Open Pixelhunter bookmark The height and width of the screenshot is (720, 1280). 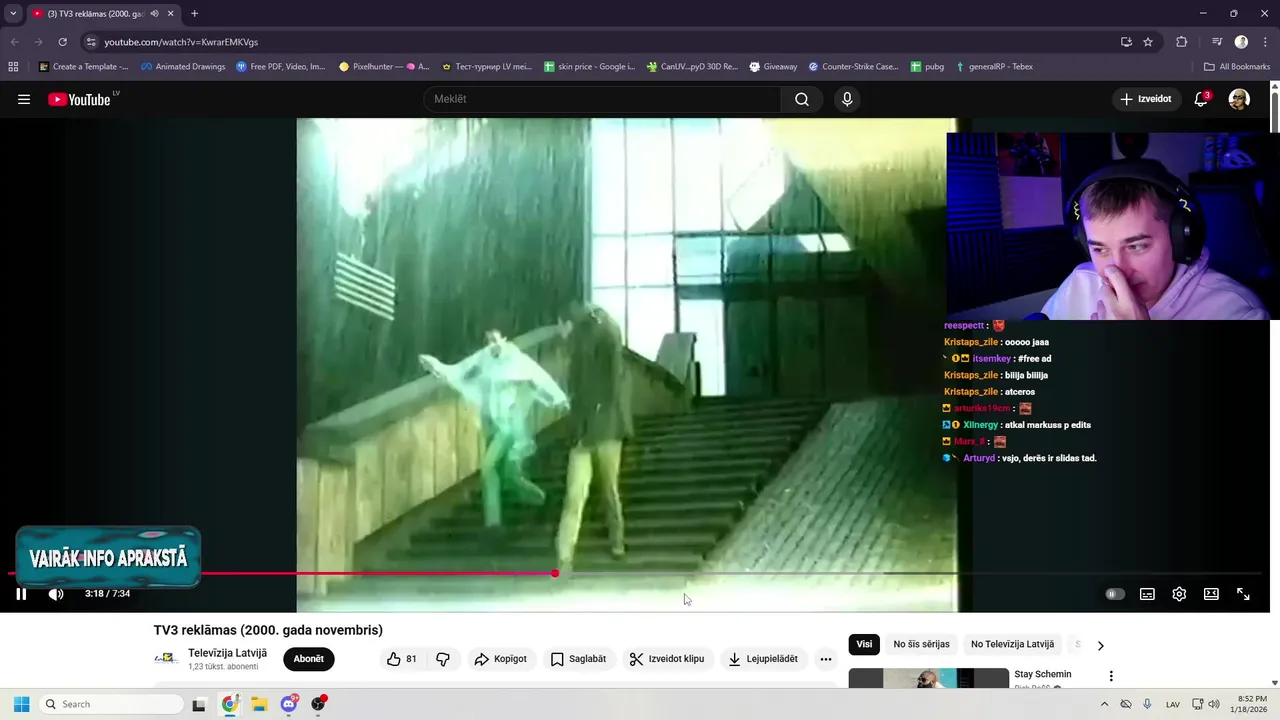tap(384, 67)
